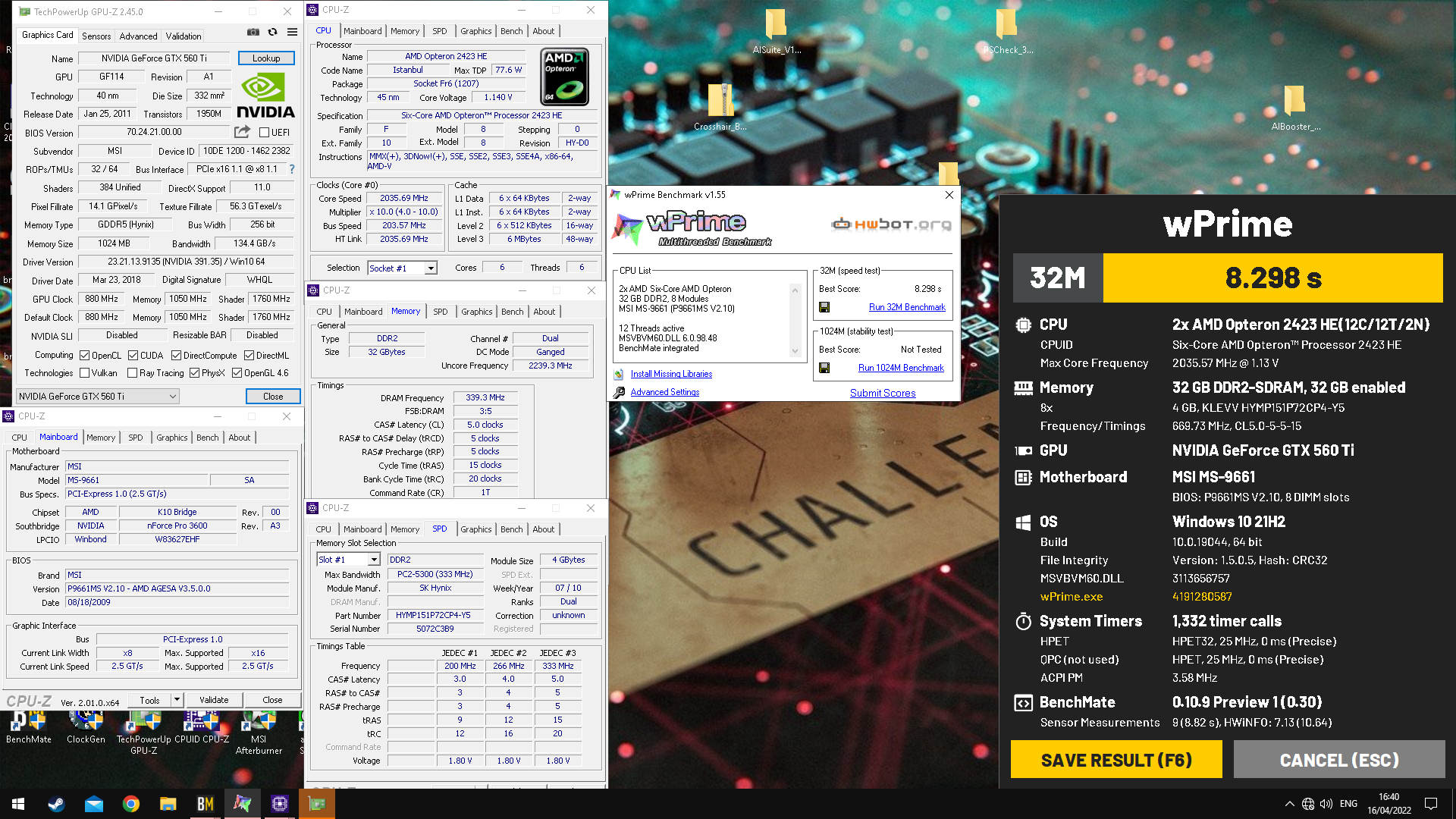
Task: Toggle the CUDA checkbox
Action: tap(133, 355)
